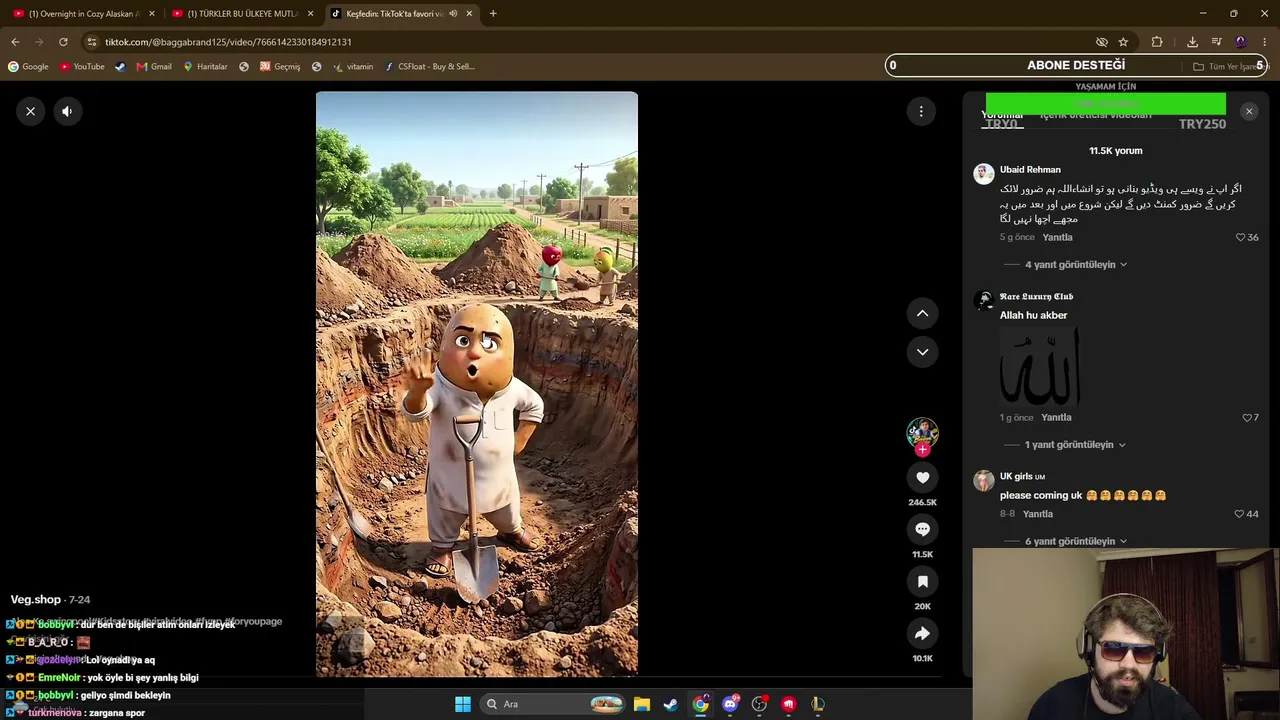Open League of Legends from the taskbar
This screenshot has width=1280, height=720.
click(818, 704)
